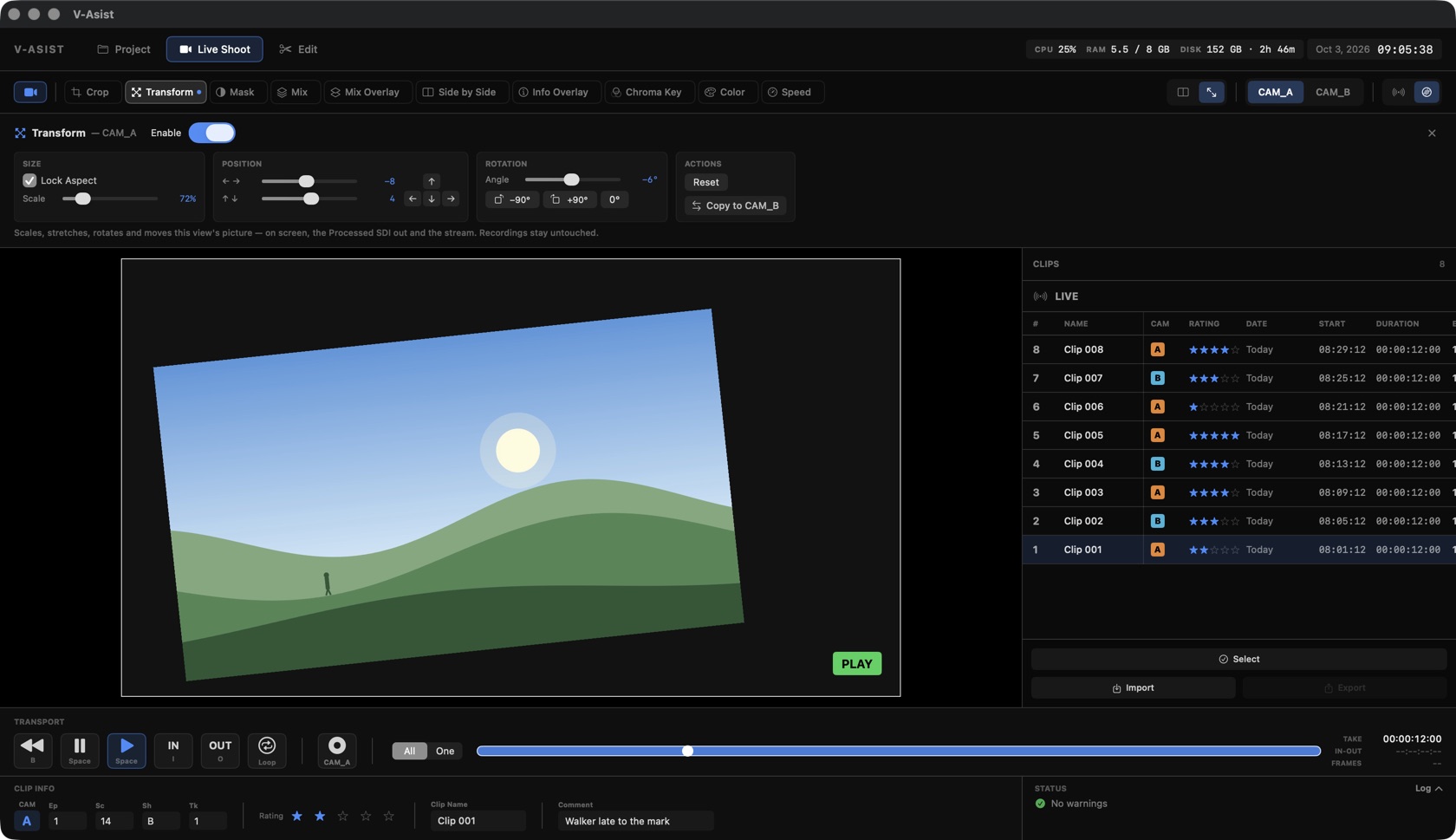Uncheck the Lock Aspect checkbox

29,180
